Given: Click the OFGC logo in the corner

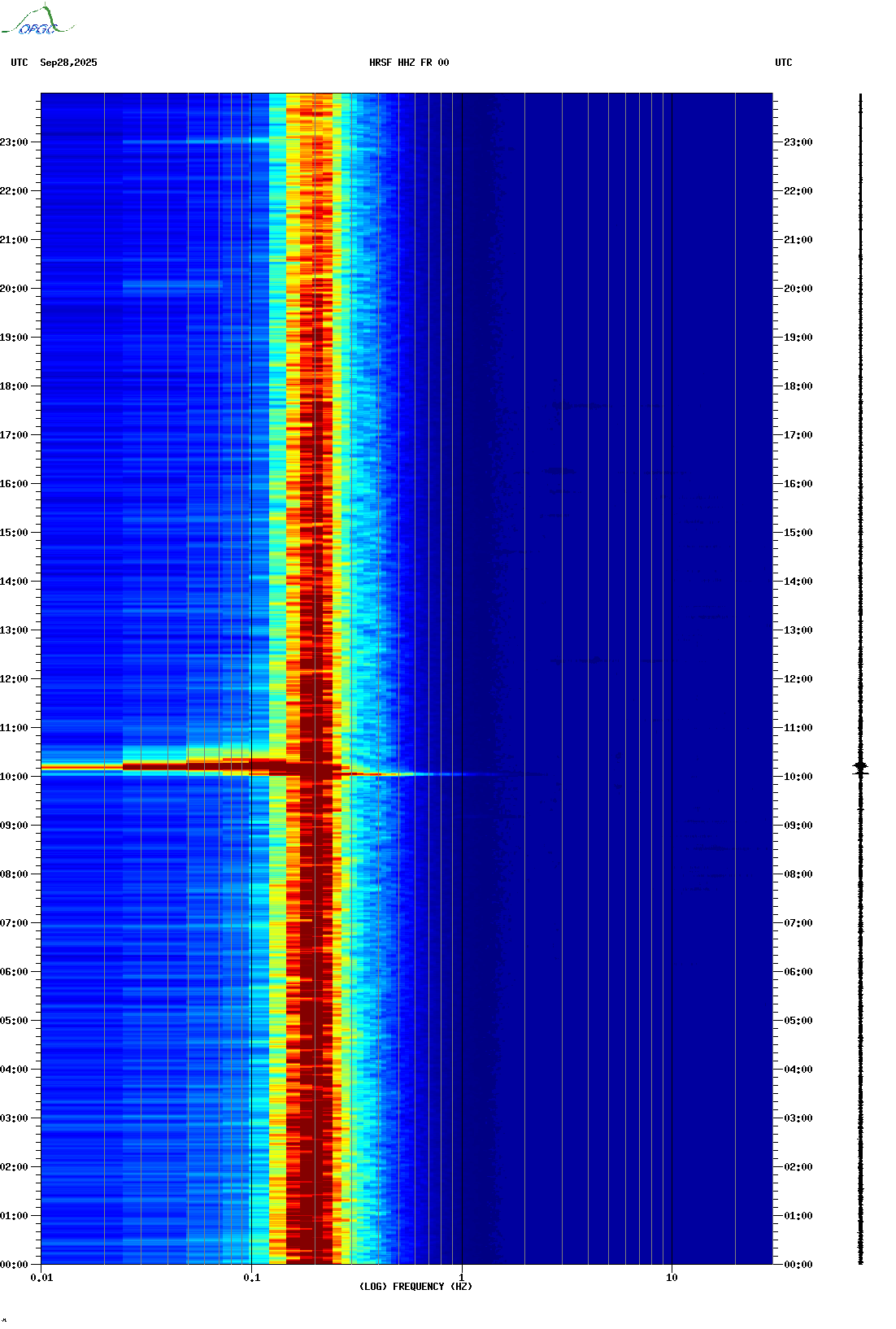Looking at the screenshot, I should tap(37, 20).
